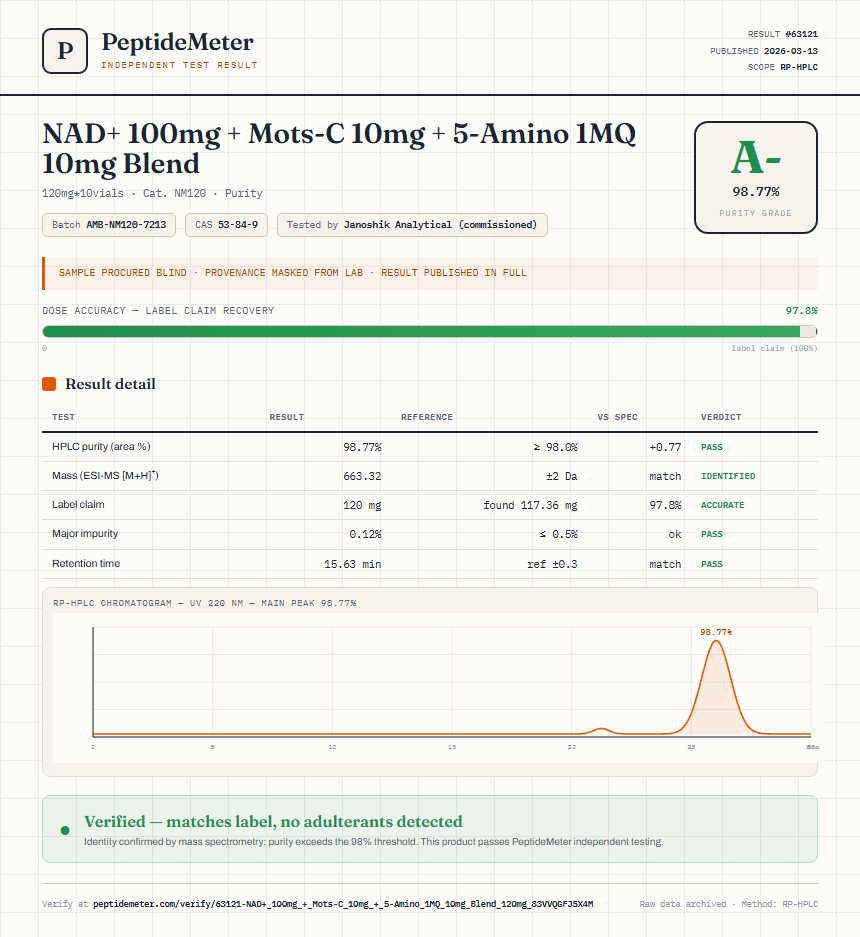Click the PeptideMeter P logo icon
The image size is (860, 937).
pos(65,51)
